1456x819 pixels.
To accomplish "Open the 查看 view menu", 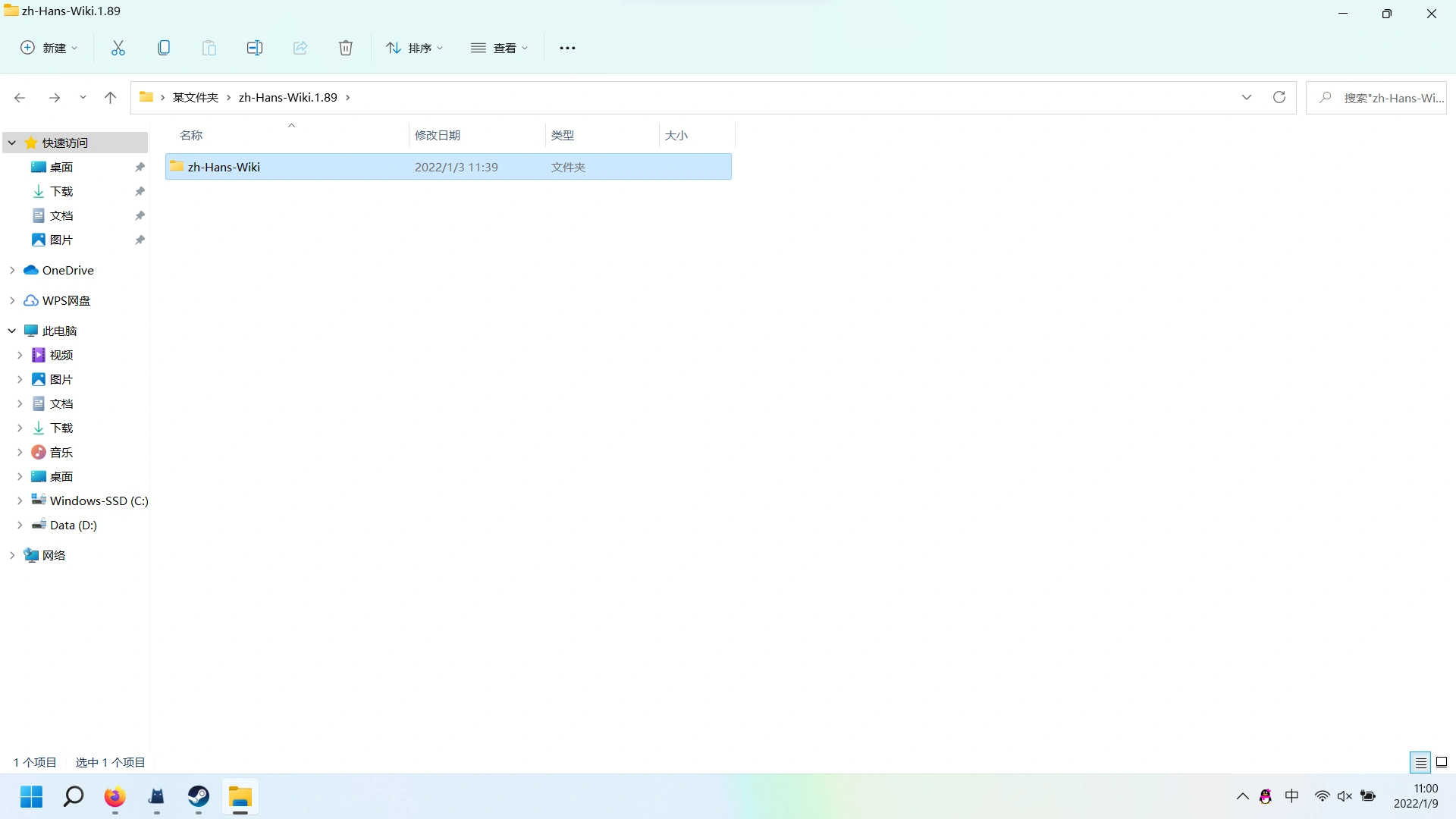I will point(499,48).
